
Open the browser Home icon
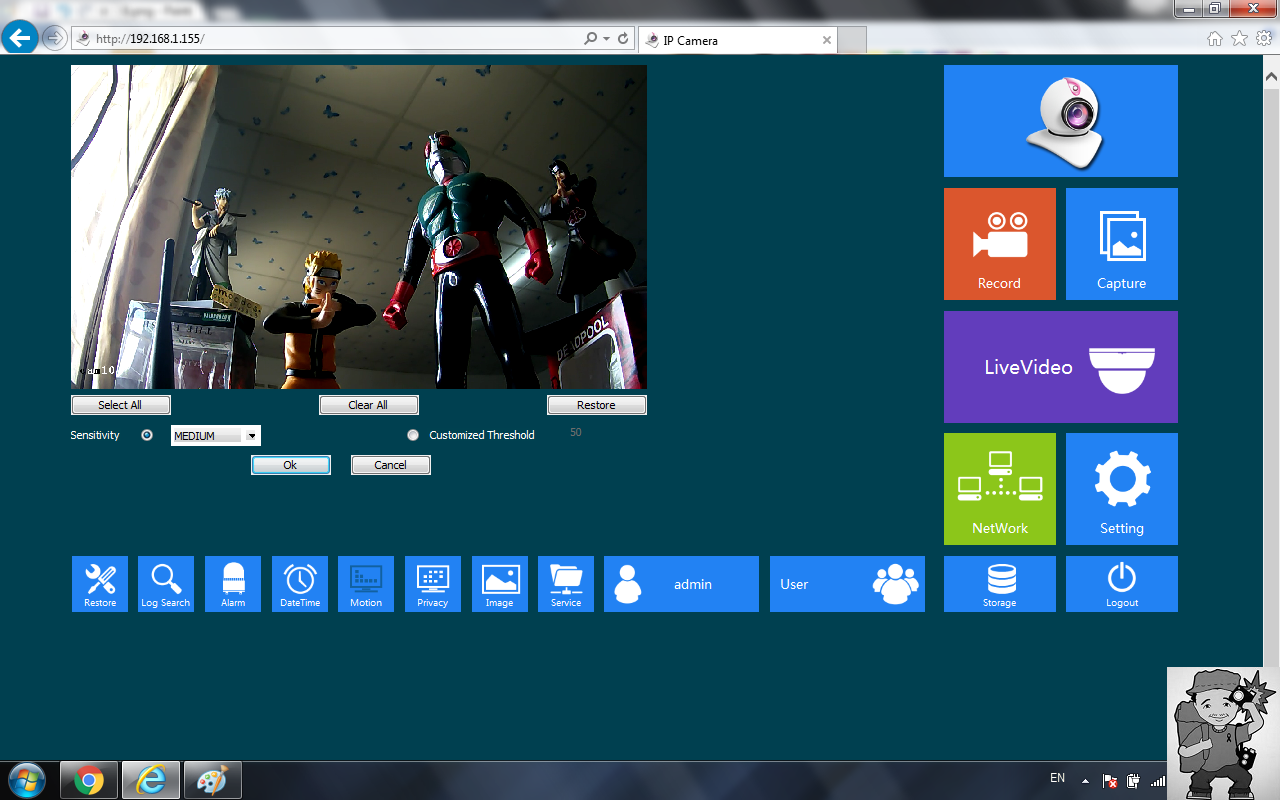click(x=1215, y=38)
